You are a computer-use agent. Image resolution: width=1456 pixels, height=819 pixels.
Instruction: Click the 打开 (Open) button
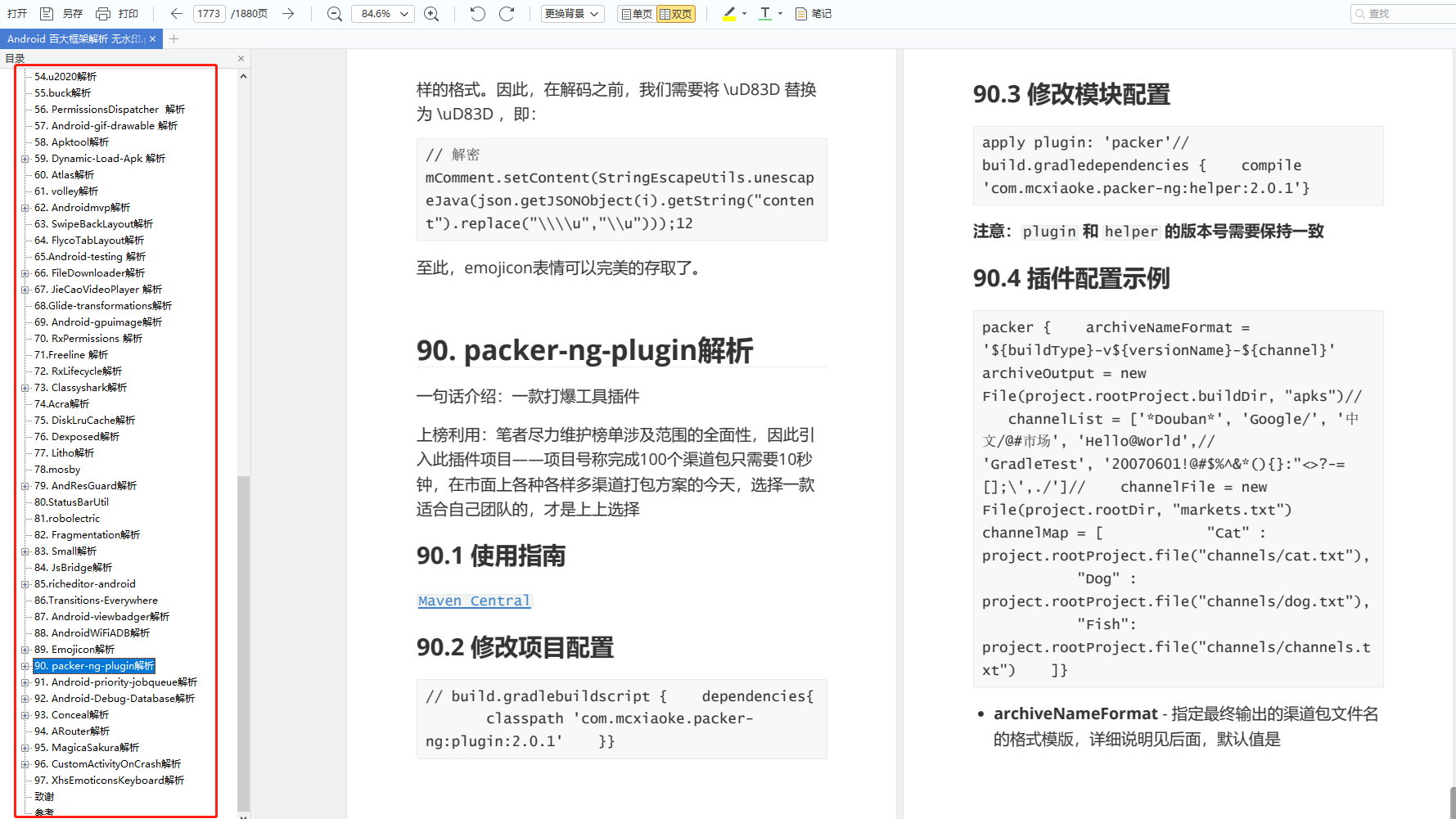[17, 14]
